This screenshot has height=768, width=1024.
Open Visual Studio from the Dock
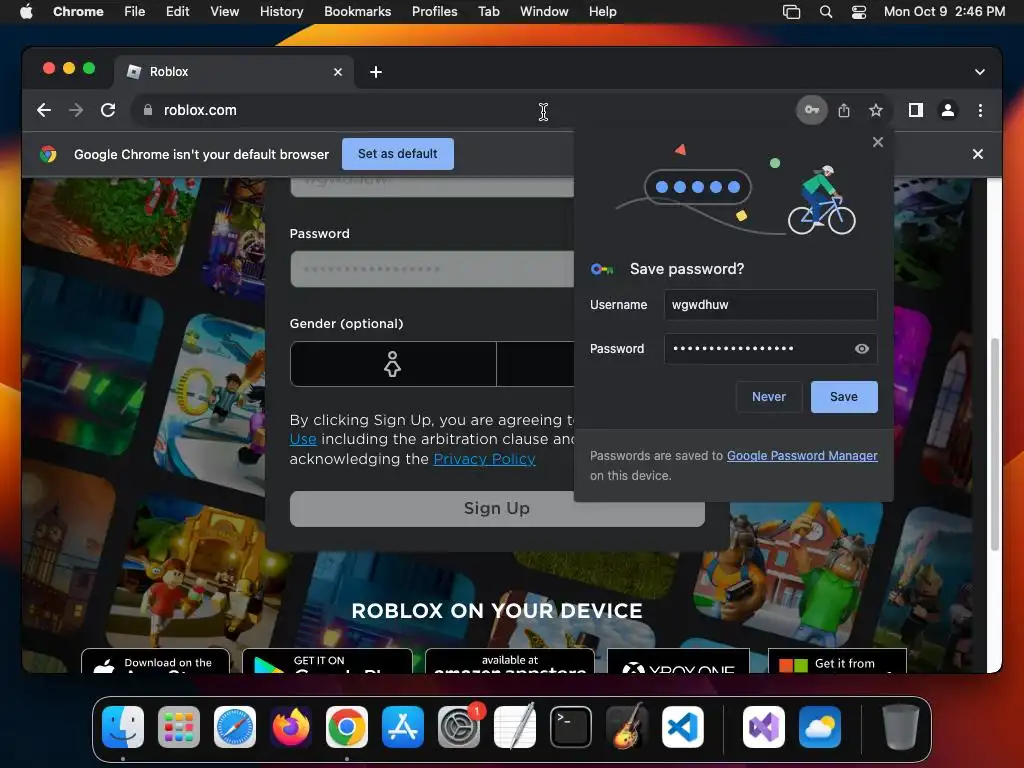pos(764,727)
